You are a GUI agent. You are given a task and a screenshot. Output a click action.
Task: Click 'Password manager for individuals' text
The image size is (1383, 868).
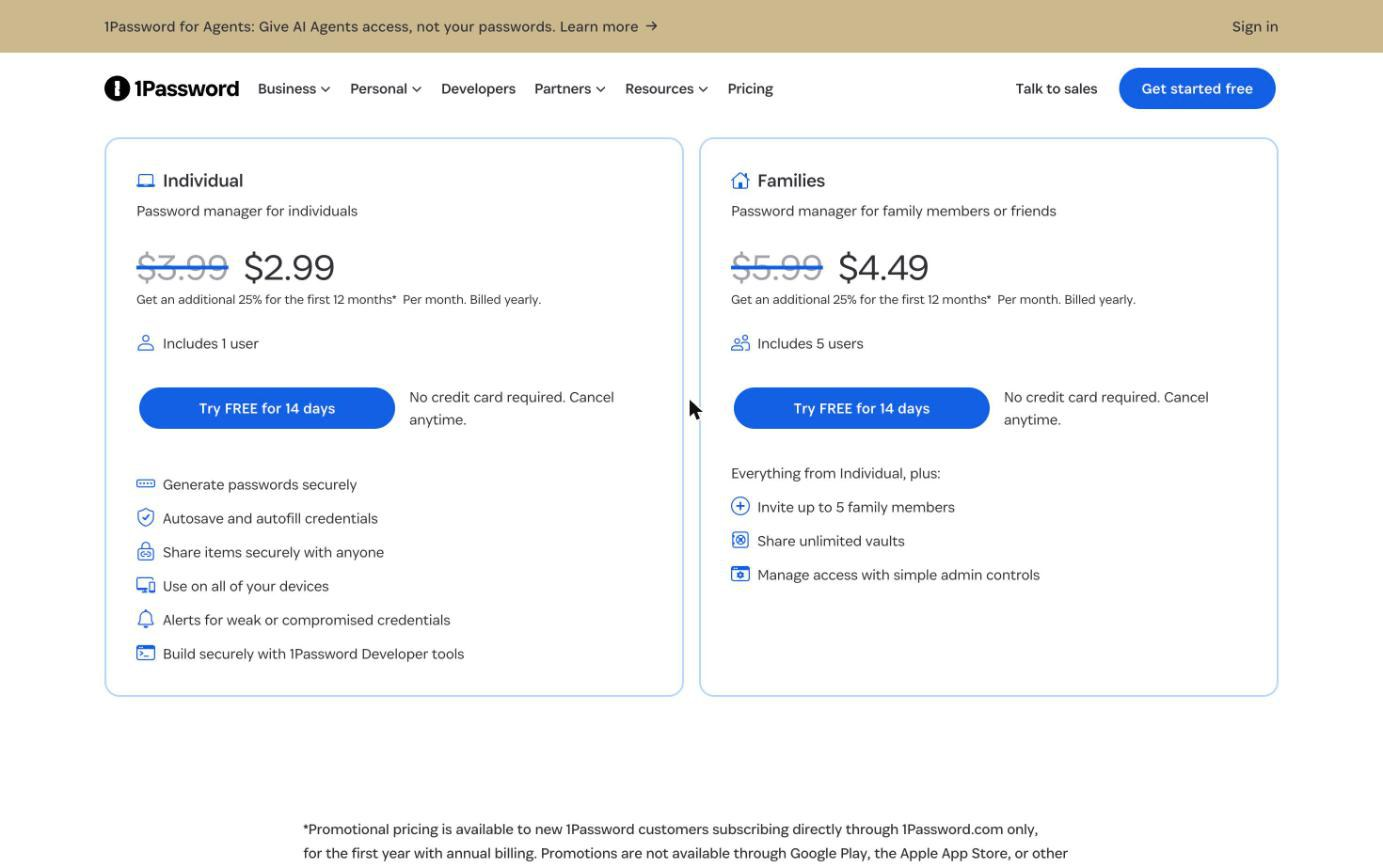(x=247, y=211)
